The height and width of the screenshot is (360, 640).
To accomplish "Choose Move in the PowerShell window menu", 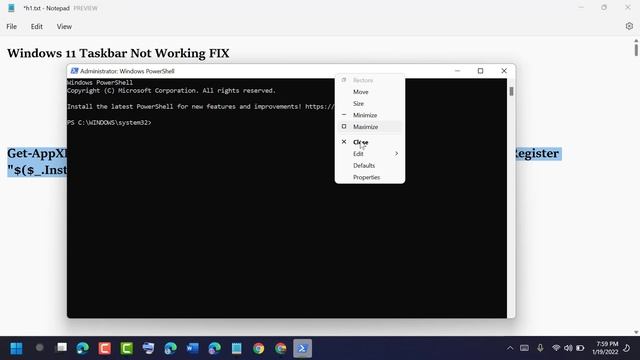I will (370, 92).
